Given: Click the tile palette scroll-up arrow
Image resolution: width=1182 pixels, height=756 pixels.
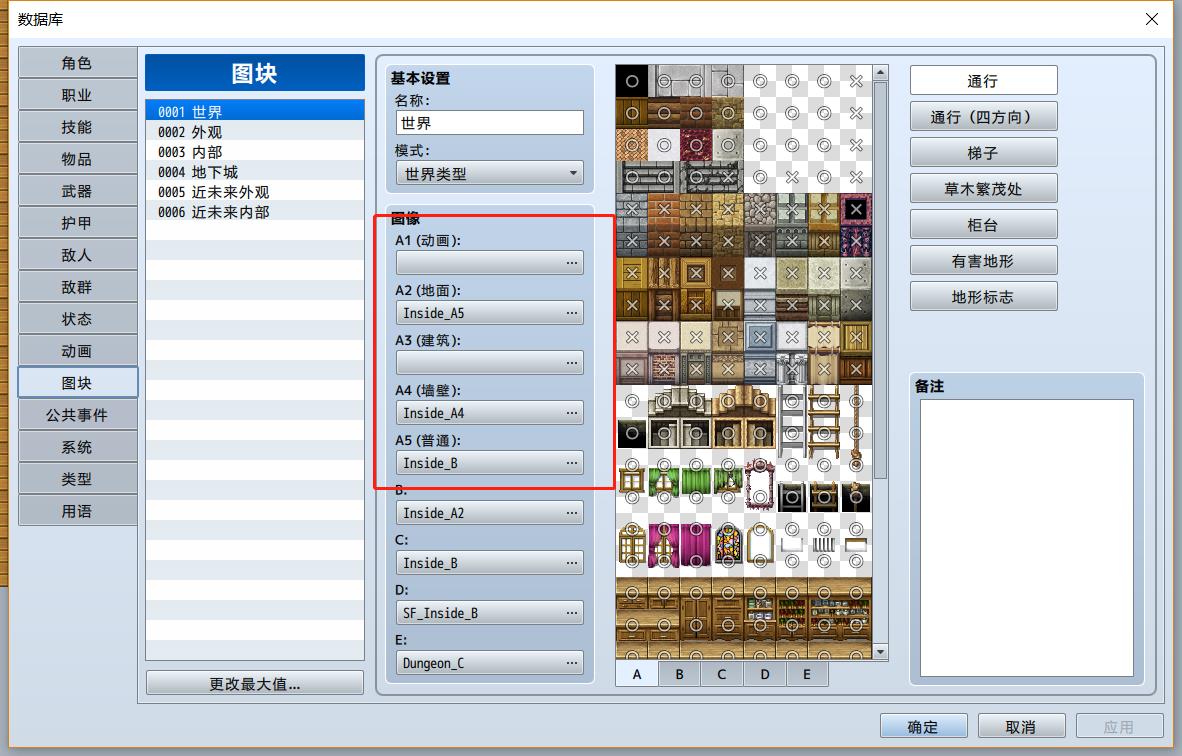Looking at the screenshot, I should click(880, 73).
